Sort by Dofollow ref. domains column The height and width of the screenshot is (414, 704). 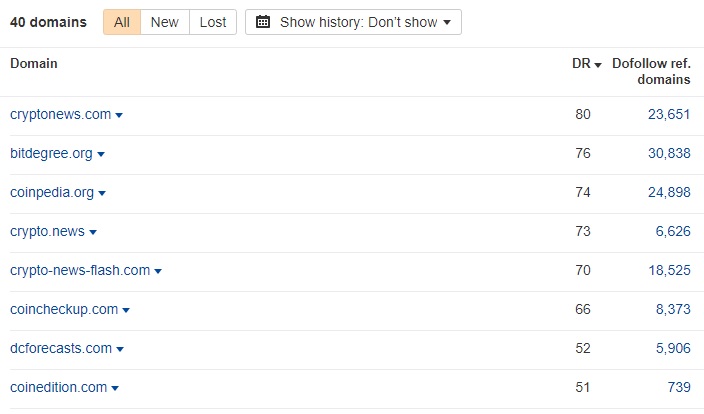click(x=651, y=71)
